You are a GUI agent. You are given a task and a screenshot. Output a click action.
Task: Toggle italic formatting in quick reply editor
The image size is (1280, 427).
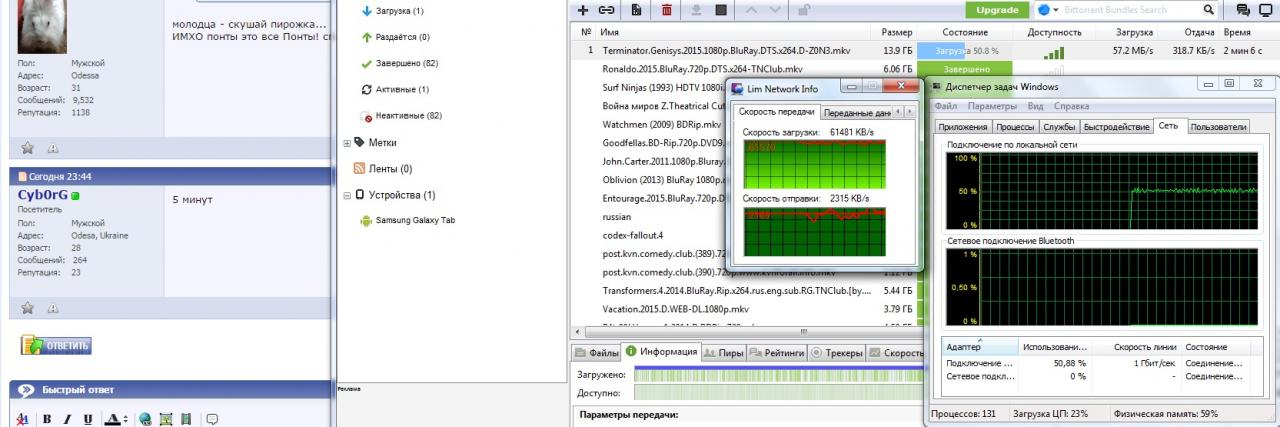point(68,419)
